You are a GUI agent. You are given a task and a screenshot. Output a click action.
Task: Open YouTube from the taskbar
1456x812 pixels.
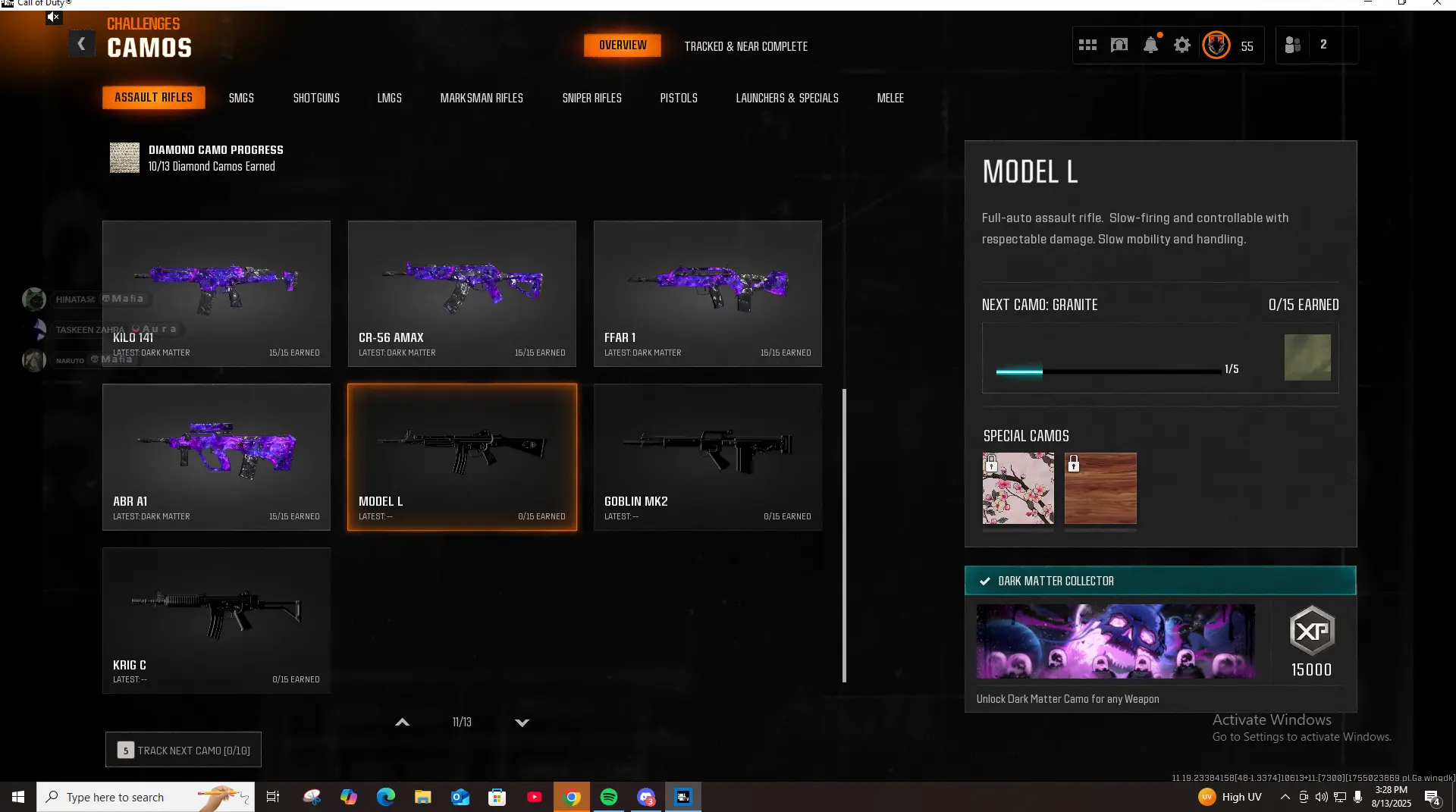535,797
